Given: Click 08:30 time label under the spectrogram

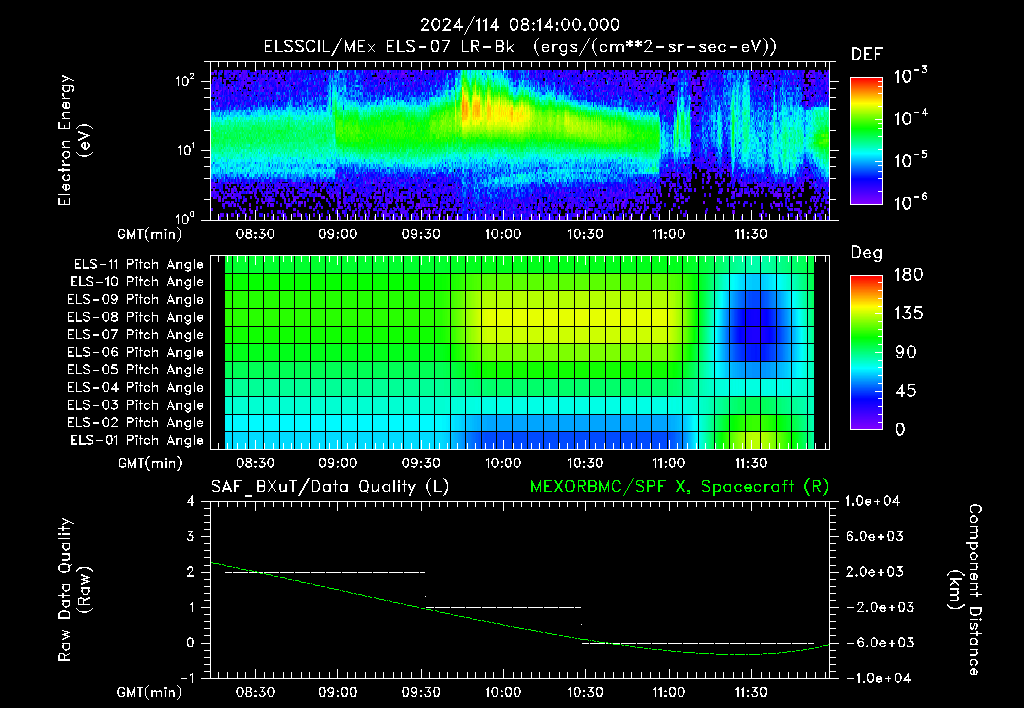Looking at the screenshot, I should (x=255, y=234).
